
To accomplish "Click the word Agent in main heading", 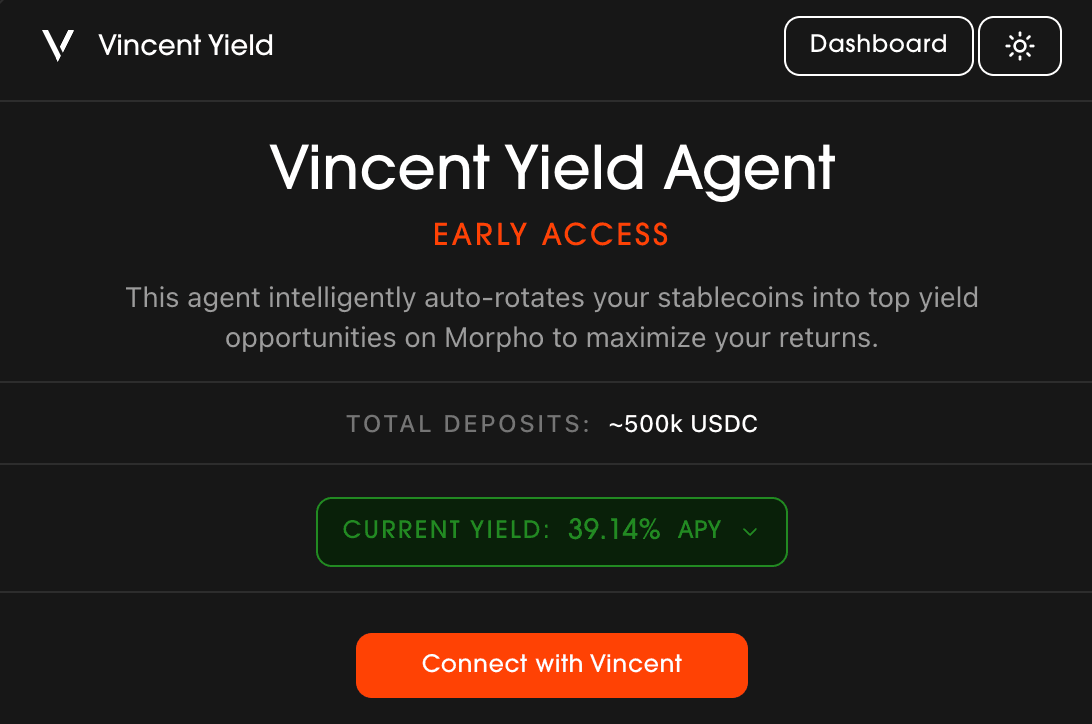I will click(748, 167).
